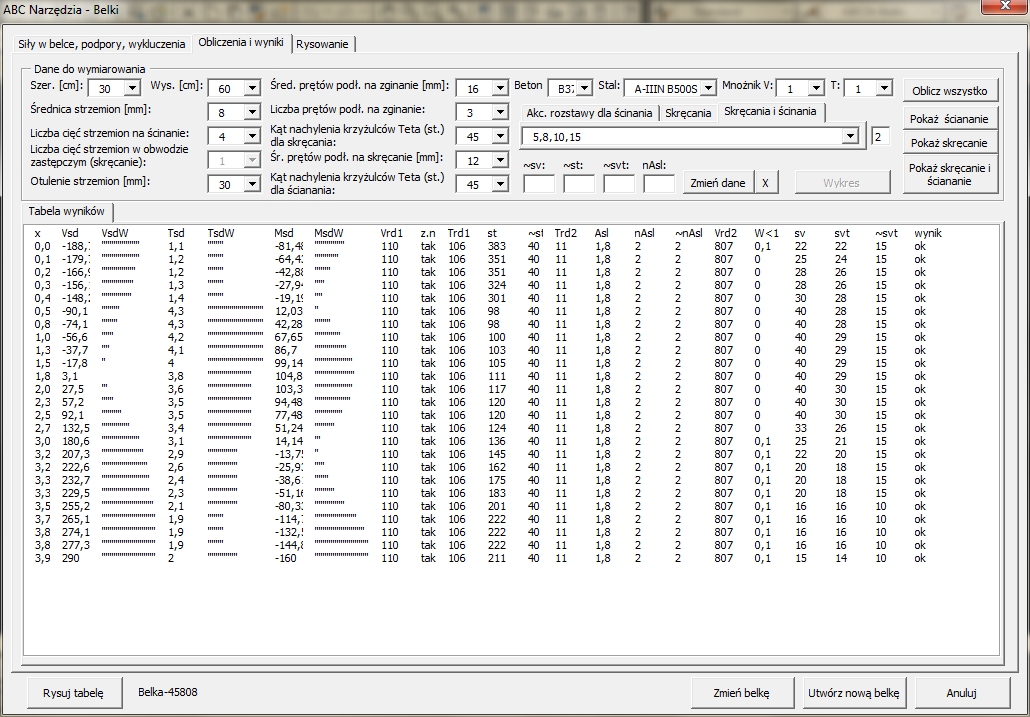1030x717 pixels.
Task: Open the Mnożnik V multiplier dropdown
Action: tap(816, 89)
